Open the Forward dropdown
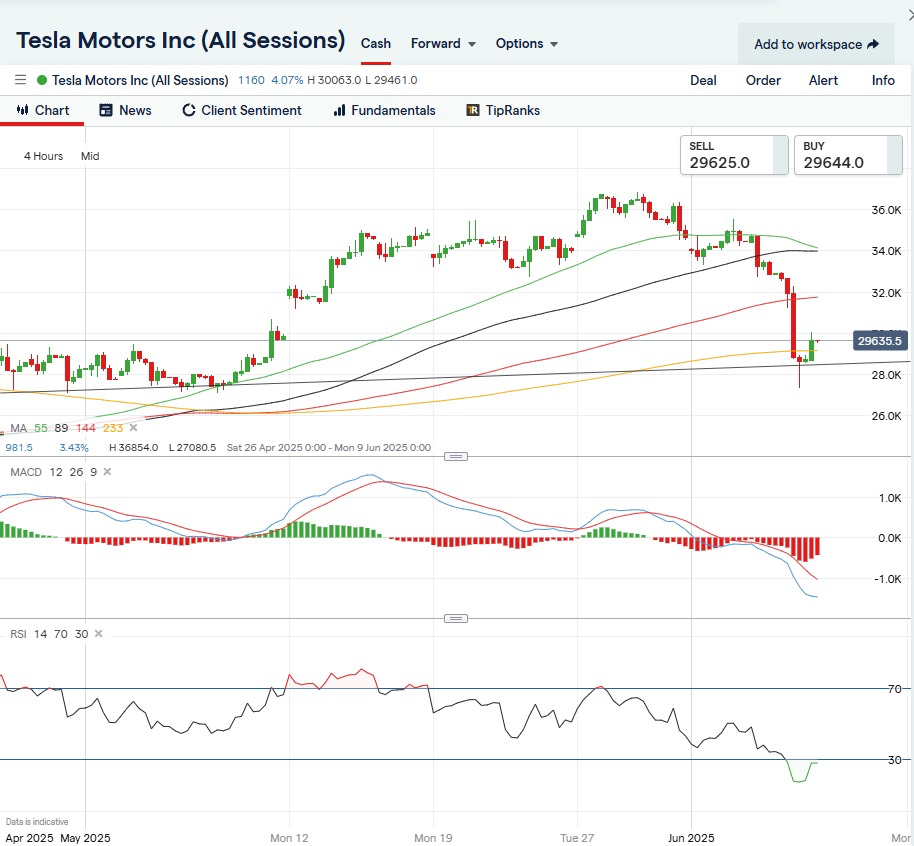914x846 pixels. click(x=443, y=44)
